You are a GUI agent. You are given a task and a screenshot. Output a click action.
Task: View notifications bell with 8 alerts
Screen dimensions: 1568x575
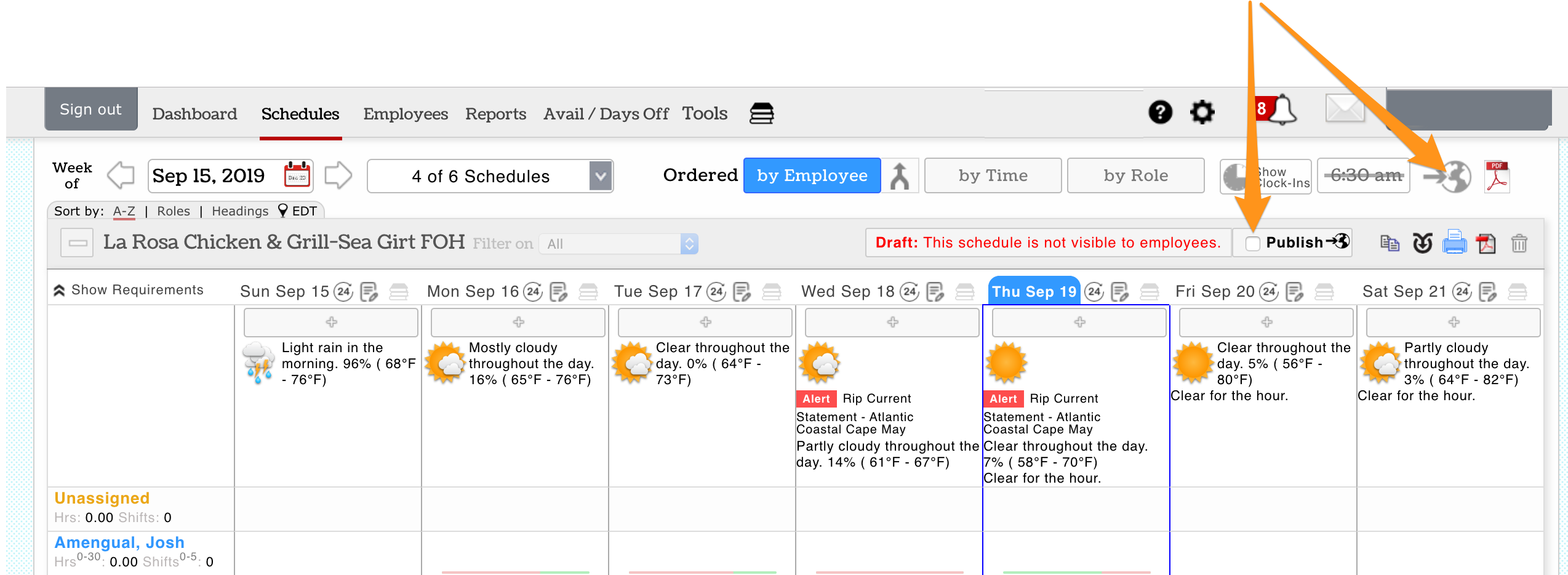click(x=1281, y=111)
